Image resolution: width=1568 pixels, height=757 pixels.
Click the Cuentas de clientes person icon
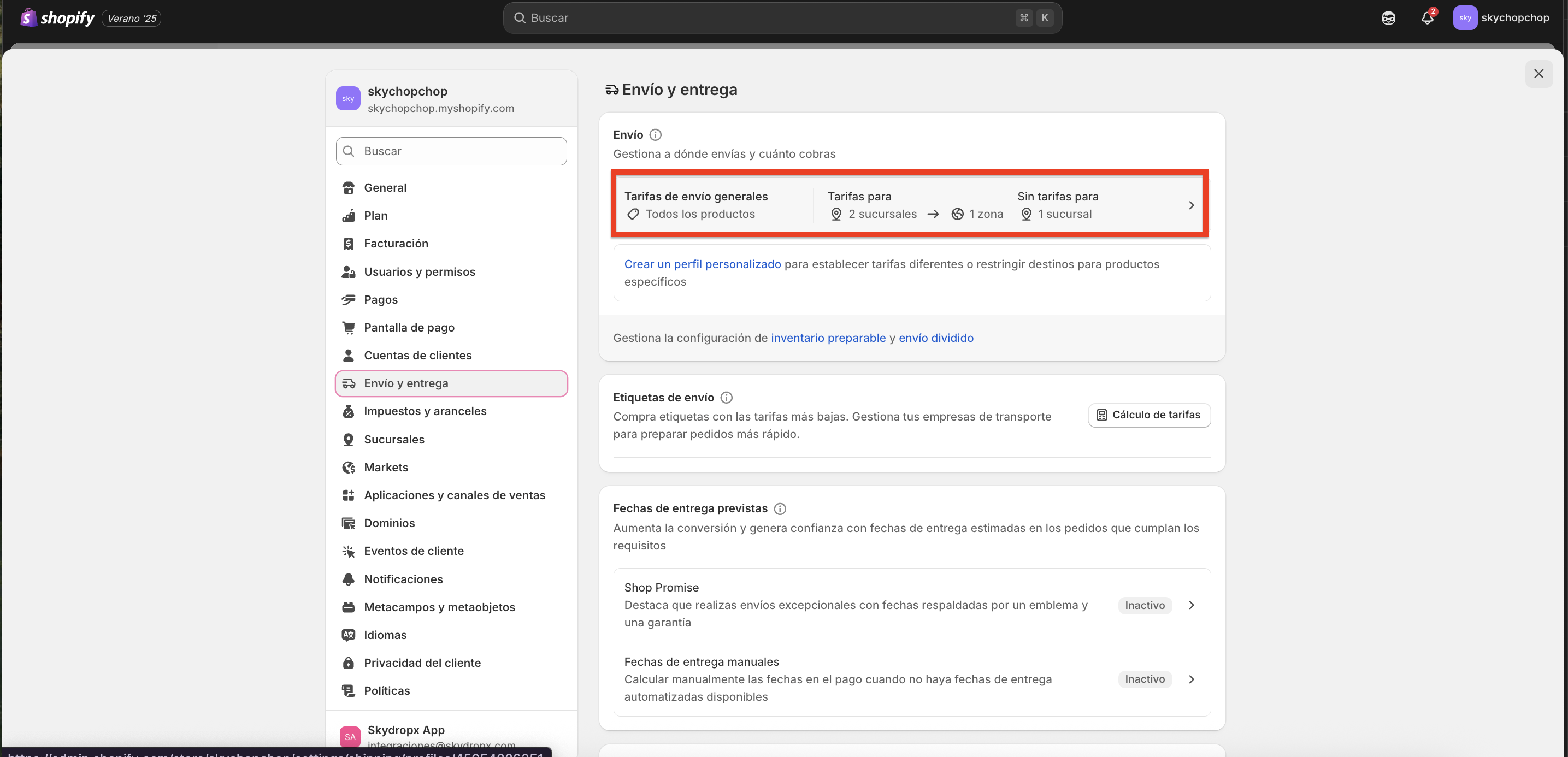click(x=348, y=356)
